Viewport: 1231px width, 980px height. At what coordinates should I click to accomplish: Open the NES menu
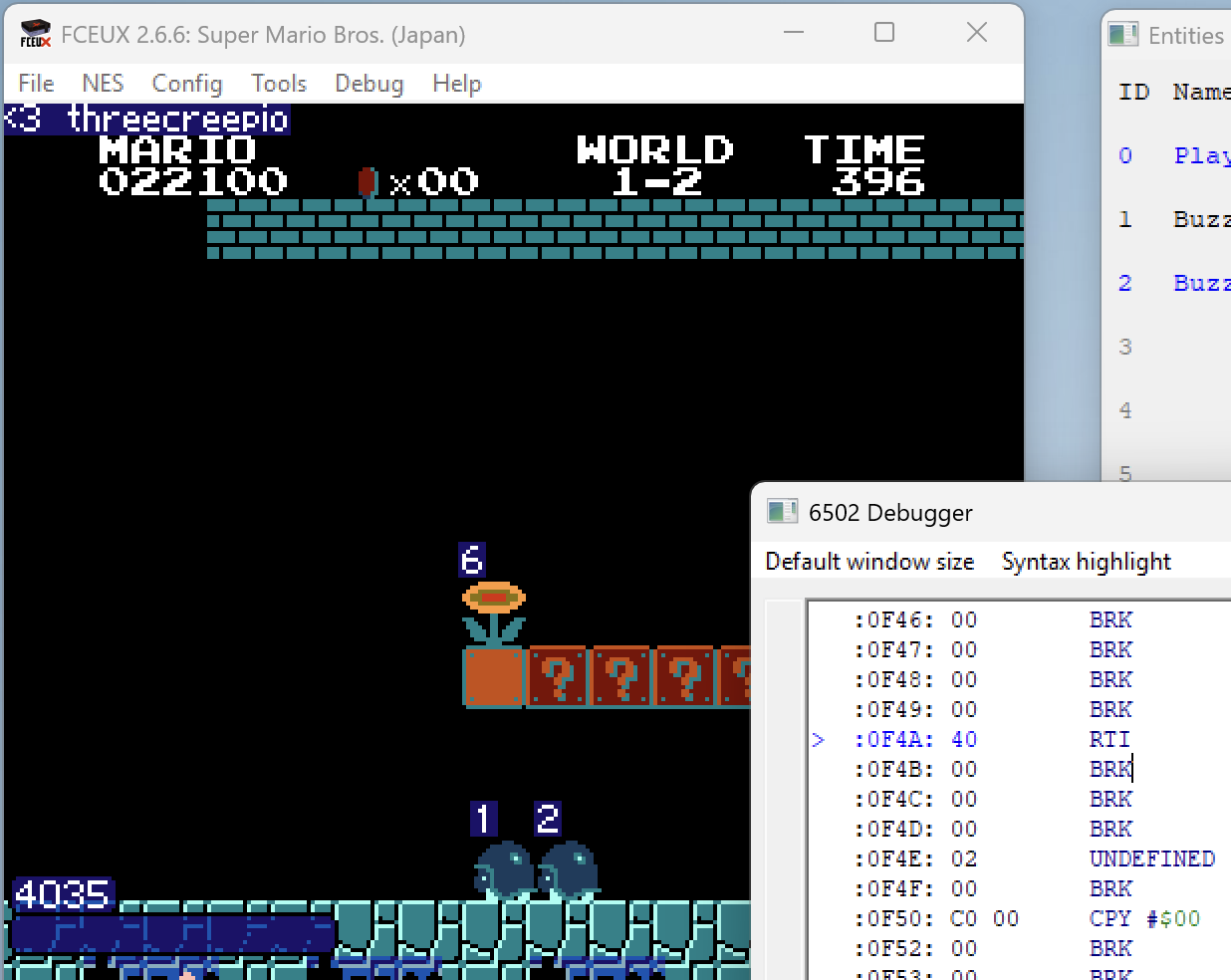coord(103,84)
